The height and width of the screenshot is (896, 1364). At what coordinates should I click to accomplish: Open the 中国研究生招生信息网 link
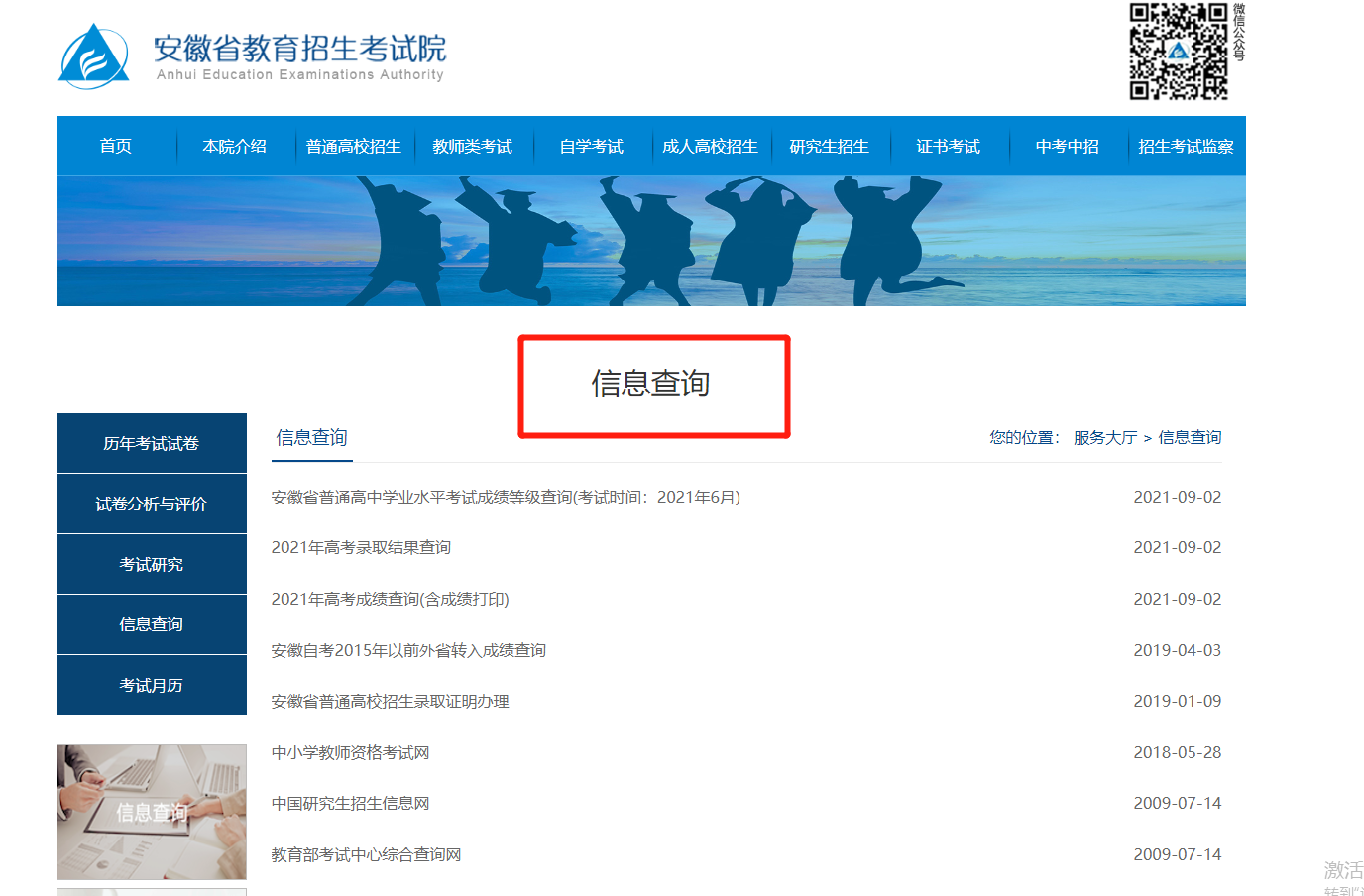coord(350,804)
